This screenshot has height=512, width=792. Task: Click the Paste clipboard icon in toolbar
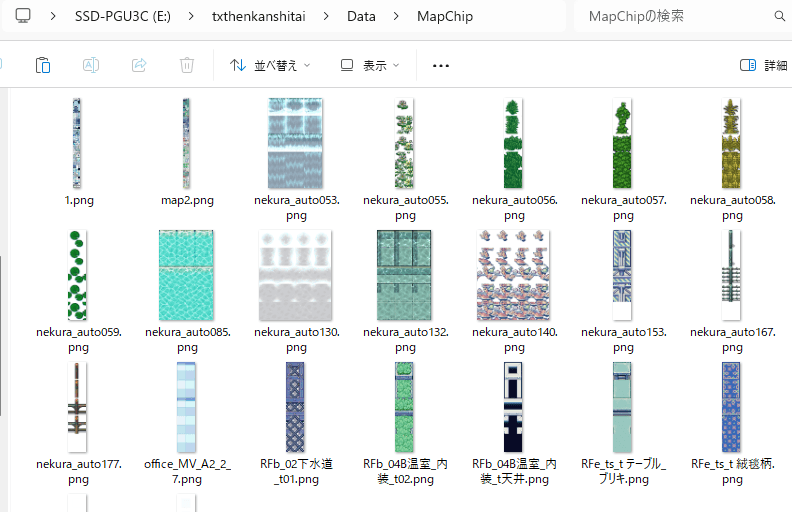[x=42, y=65]
